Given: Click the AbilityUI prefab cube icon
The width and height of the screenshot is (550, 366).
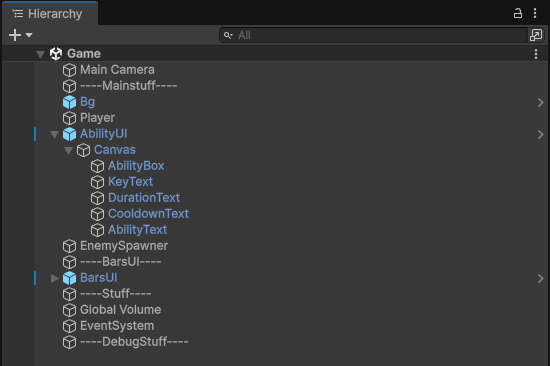Looking at the screenshot, I should point(69,134).
